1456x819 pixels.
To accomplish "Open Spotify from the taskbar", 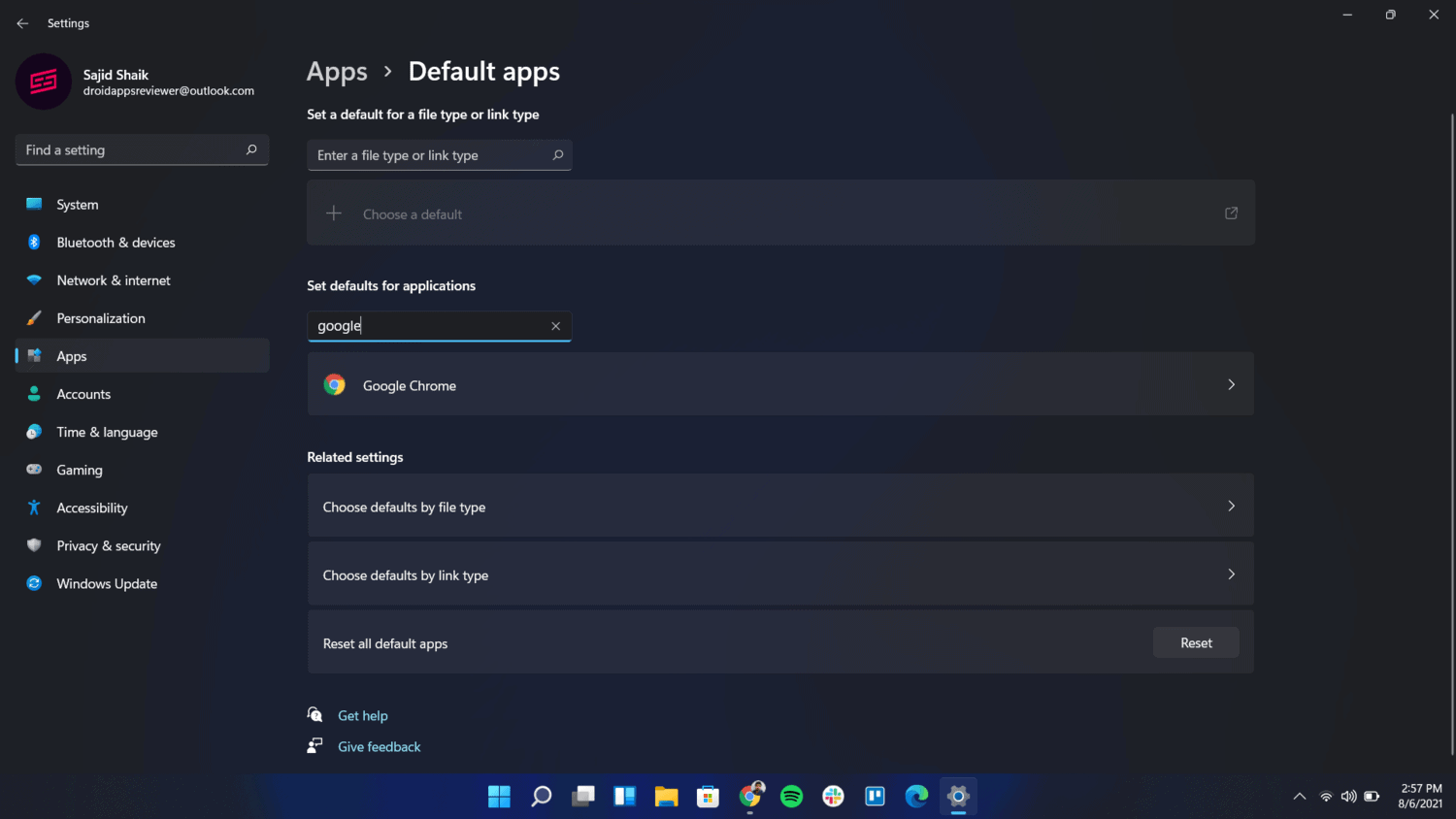I will (x=792, y=797).
